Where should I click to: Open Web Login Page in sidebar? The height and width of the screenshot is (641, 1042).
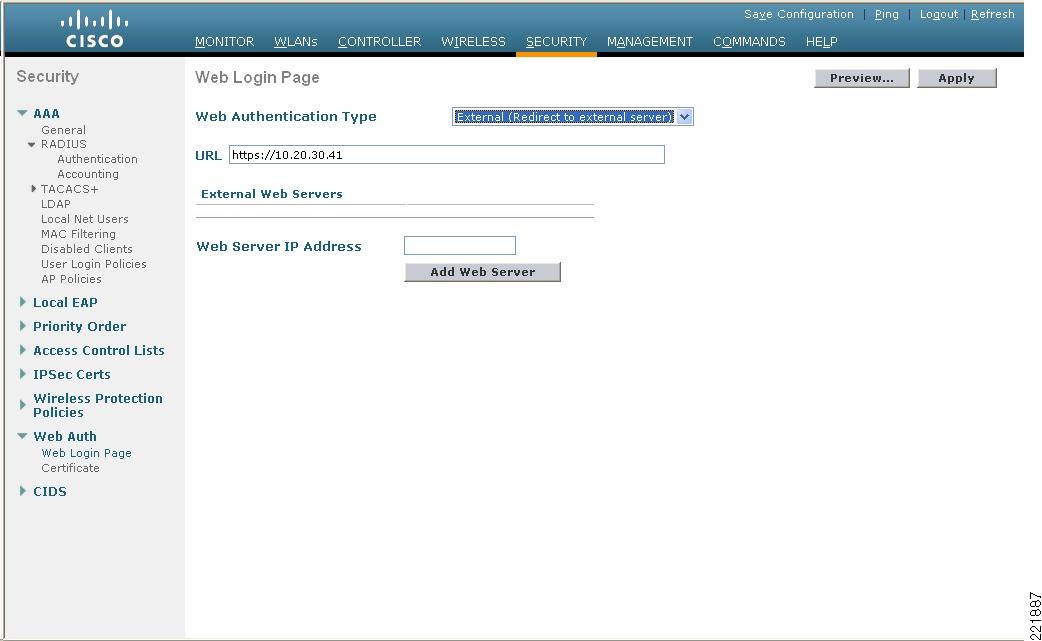[86, 453]
